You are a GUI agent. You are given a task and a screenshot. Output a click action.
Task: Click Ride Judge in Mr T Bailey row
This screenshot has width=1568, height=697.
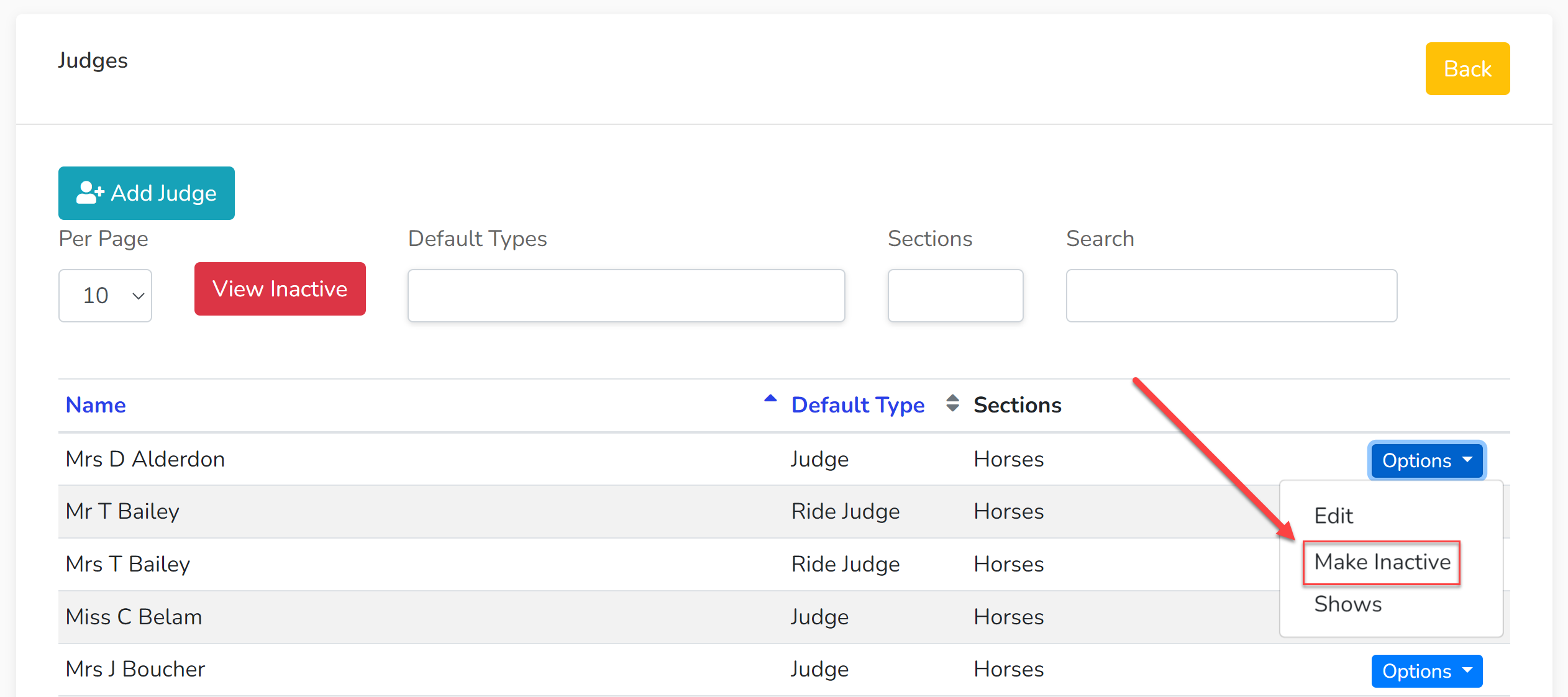pyautogui.click(x=845, y=511)
